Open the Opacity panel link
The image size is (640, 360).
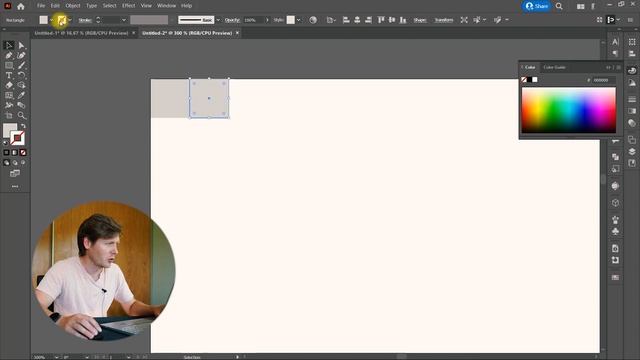[232, 20]
